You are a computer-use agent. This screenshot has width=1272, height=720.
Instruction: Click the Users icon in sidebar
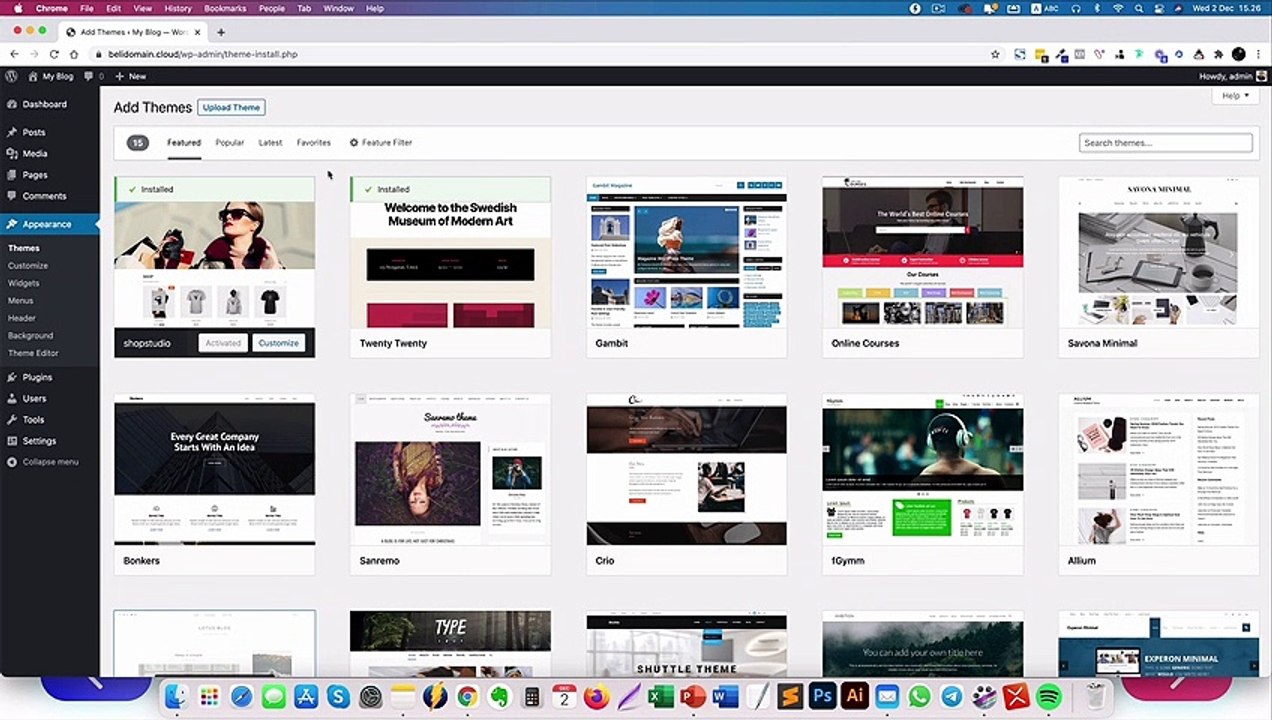tap(12, 398)
